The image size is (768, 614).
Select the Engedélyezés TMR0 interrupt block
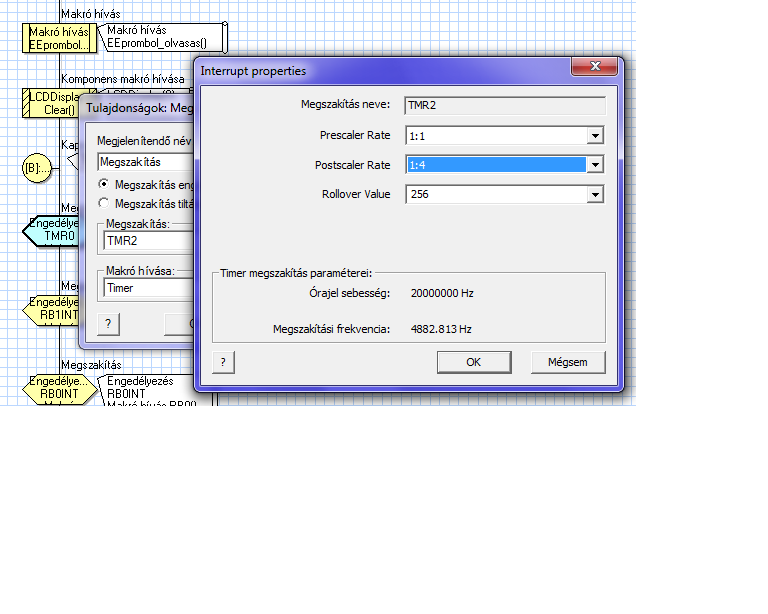tap(51, 230)
